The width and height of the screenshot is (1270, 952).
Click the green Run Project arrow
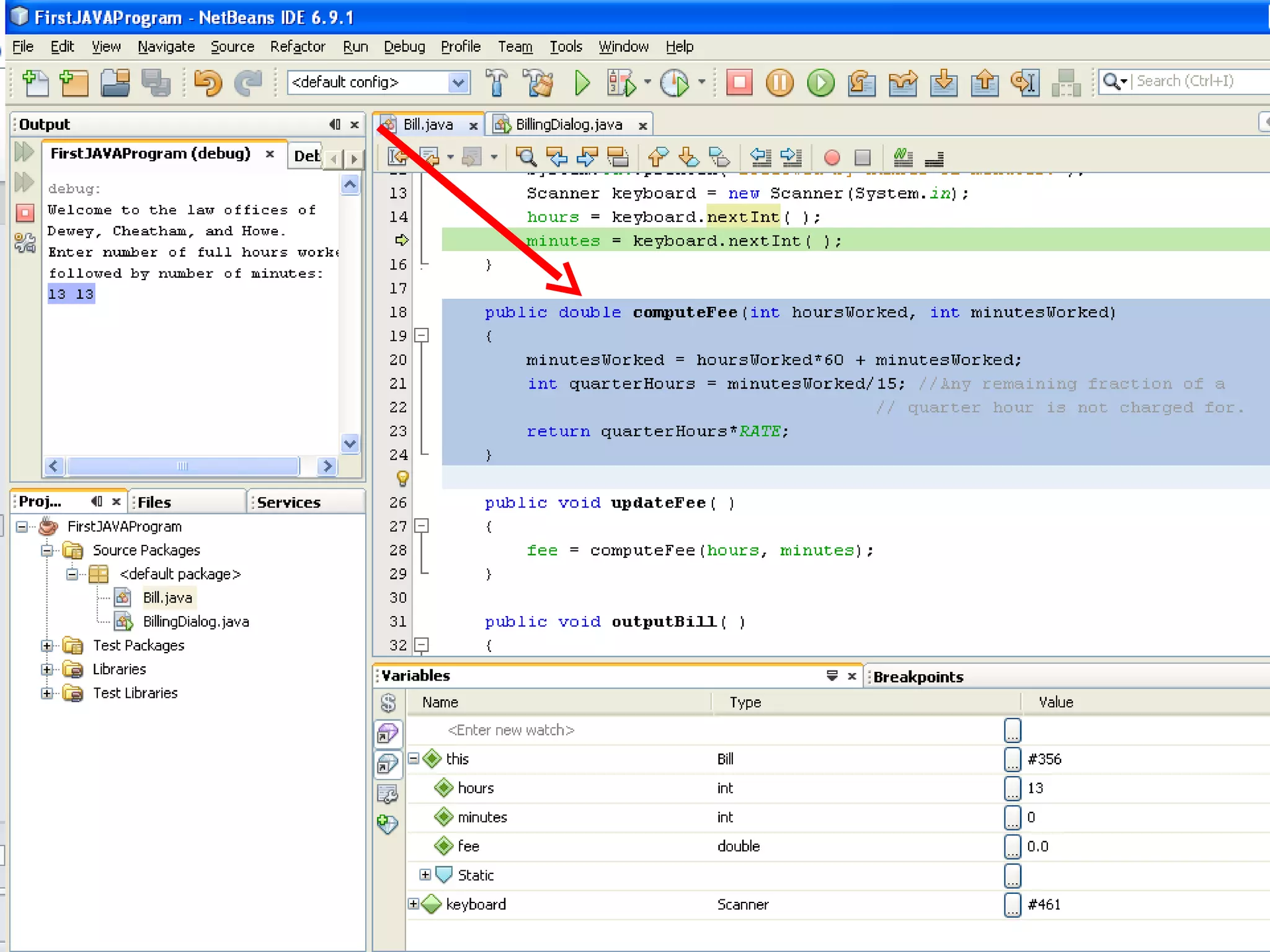click(581, 82)
